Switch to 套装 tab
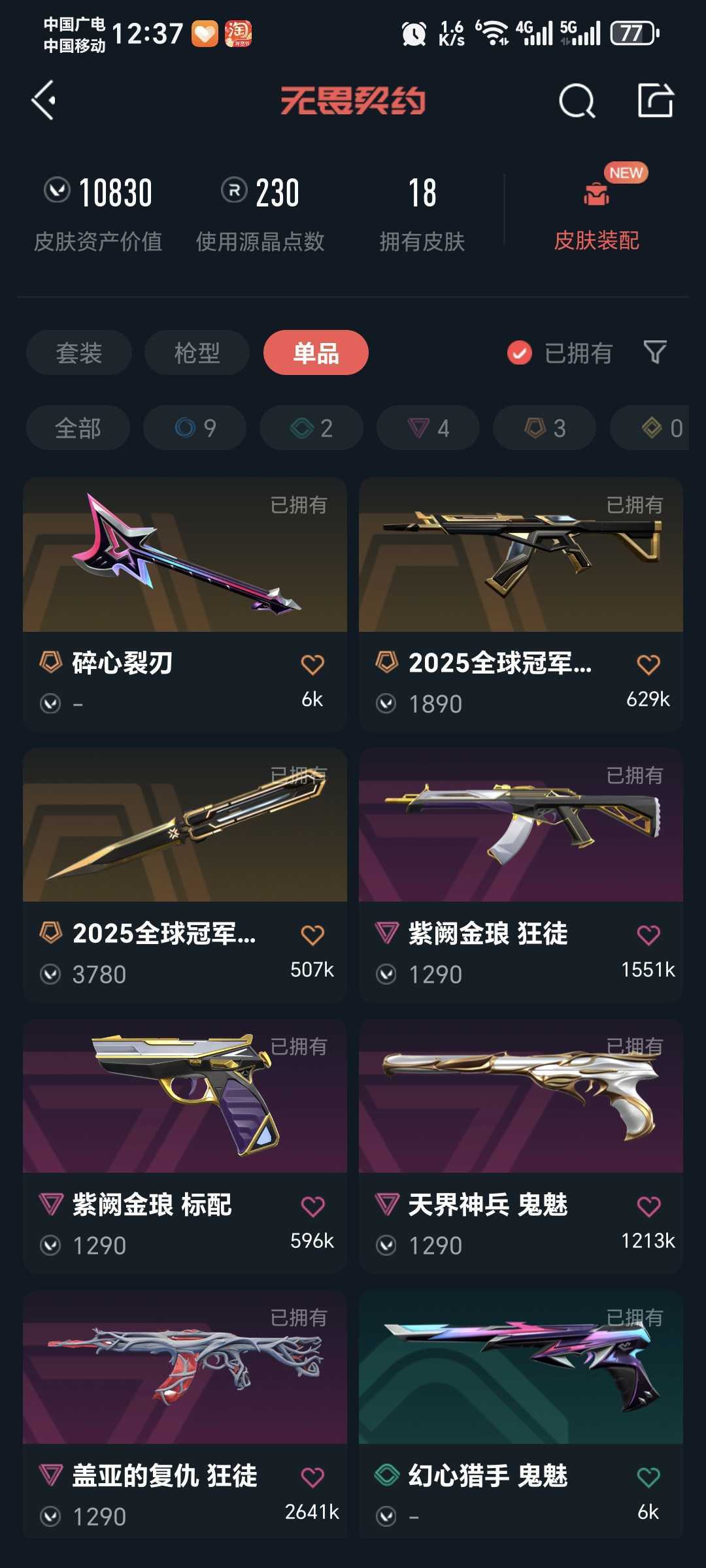The image size is (706, 1568). pos(79,353)
